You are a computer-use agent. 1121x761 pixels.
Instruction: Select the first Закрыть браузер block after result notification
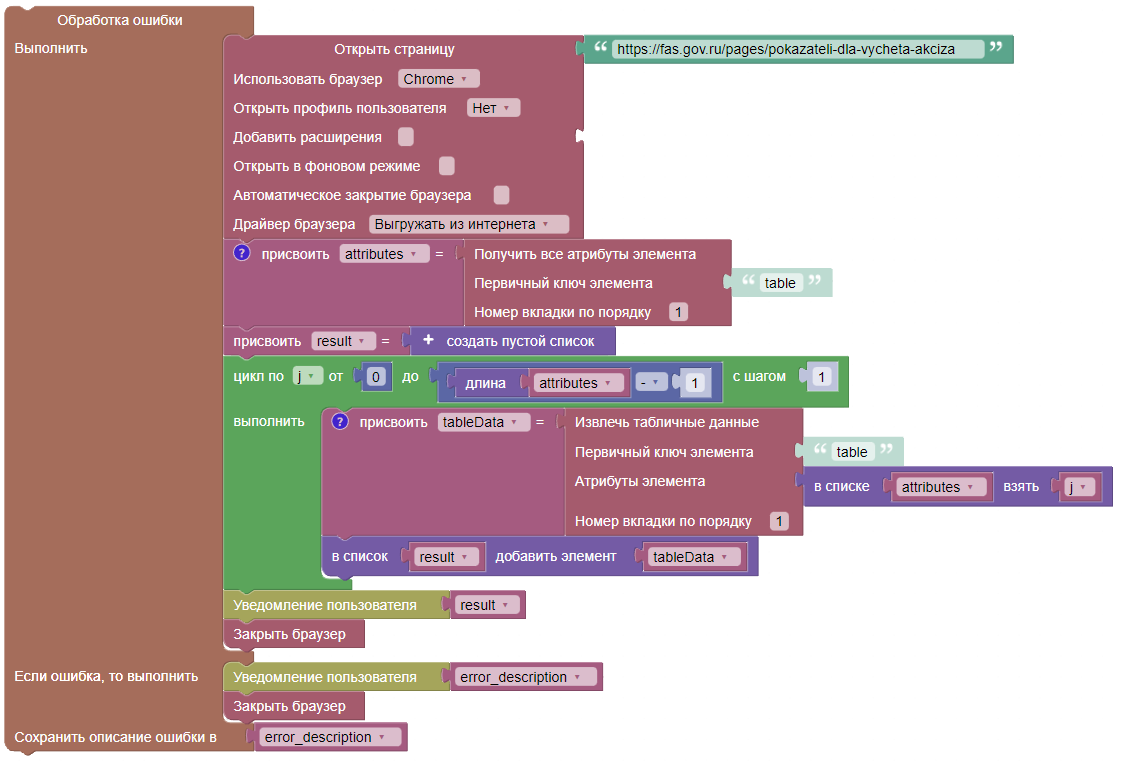[x=294, y=634]
